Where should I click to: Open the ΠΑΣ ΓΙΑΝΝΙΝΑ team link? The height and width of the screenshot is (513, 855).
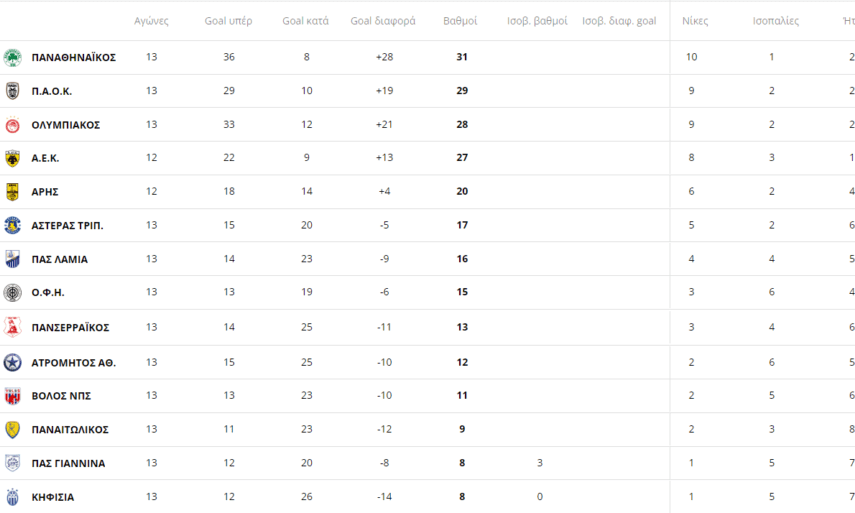[68, 463]
